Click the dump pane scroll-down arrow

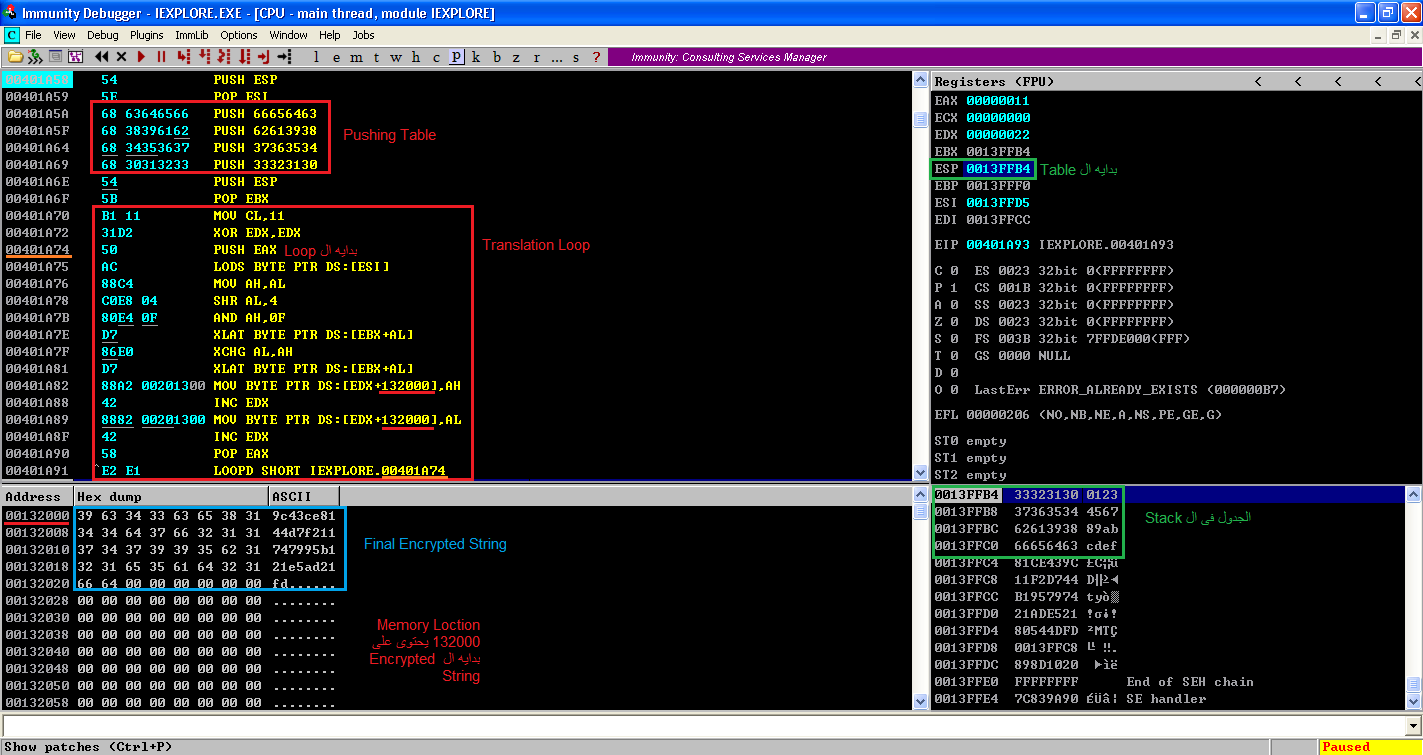point(921,702)
